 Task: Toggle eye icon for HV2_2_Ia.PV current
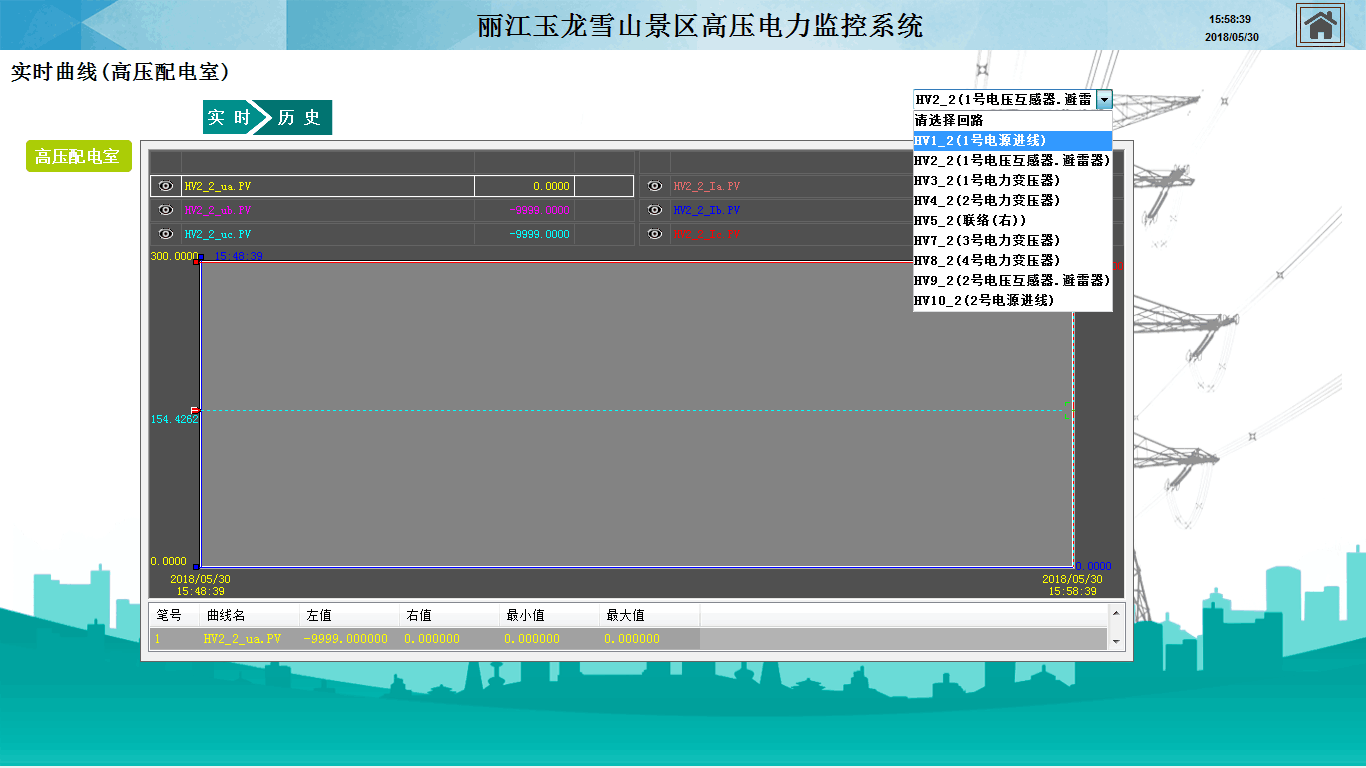(655, 186)
